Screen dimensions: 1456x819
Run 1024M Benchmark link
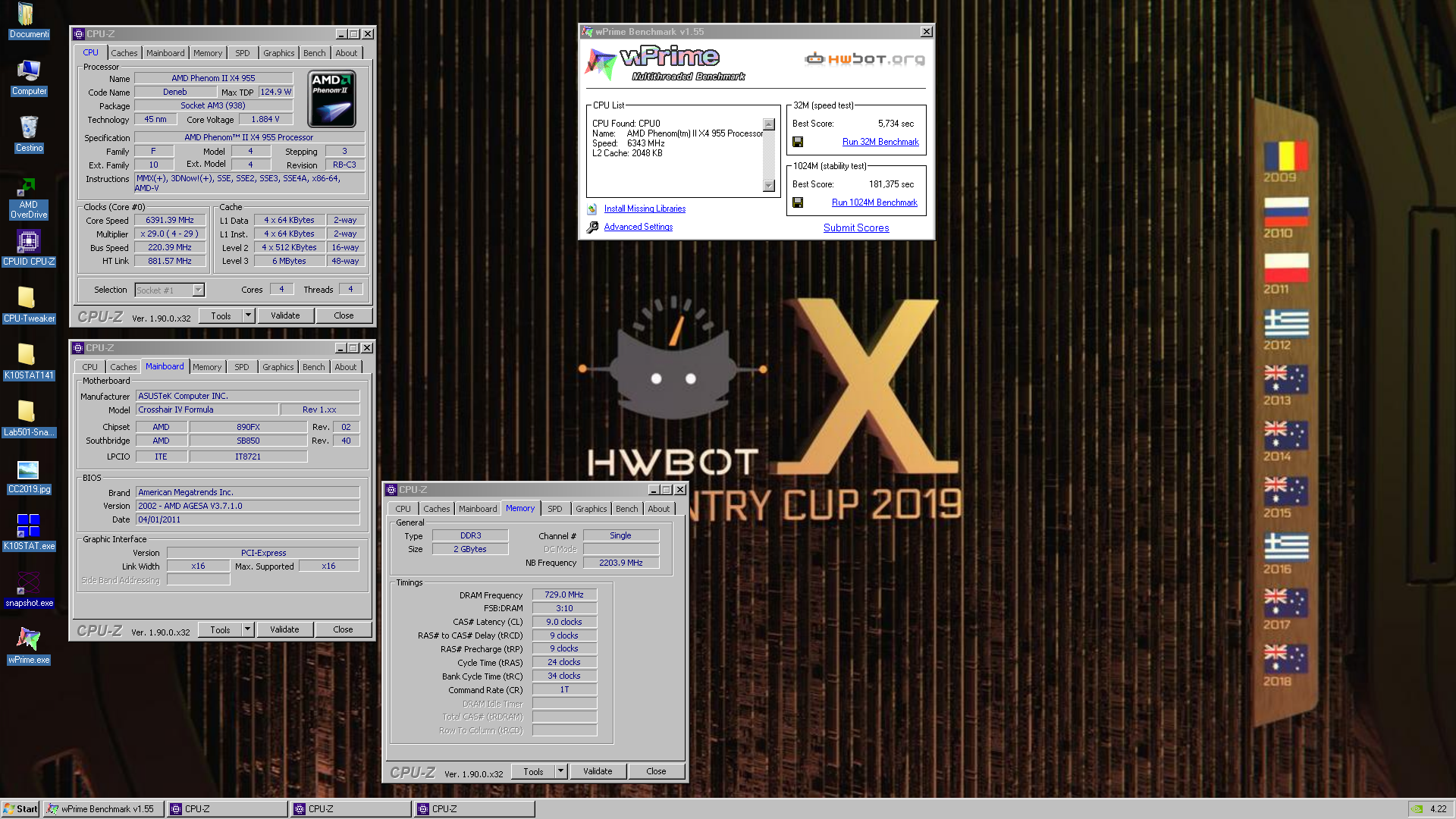[874, 202]
